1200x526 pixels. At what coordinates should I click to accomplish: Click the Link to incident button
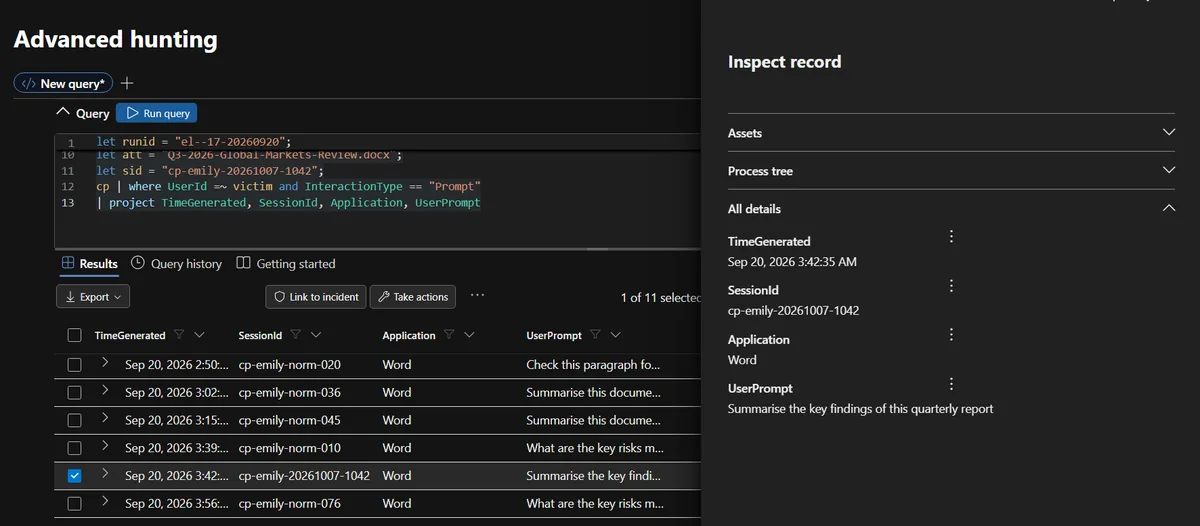coord(315,297)
